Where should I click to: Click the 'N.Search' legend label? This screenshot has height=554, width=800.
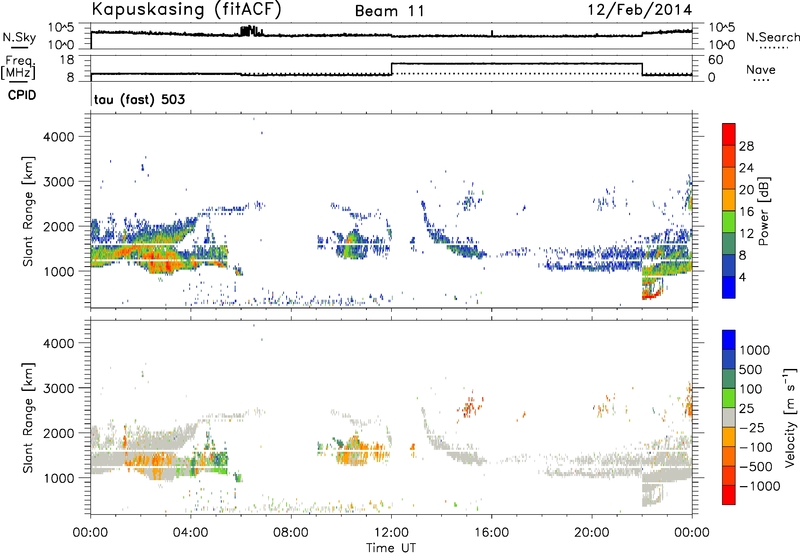[773, 37]
